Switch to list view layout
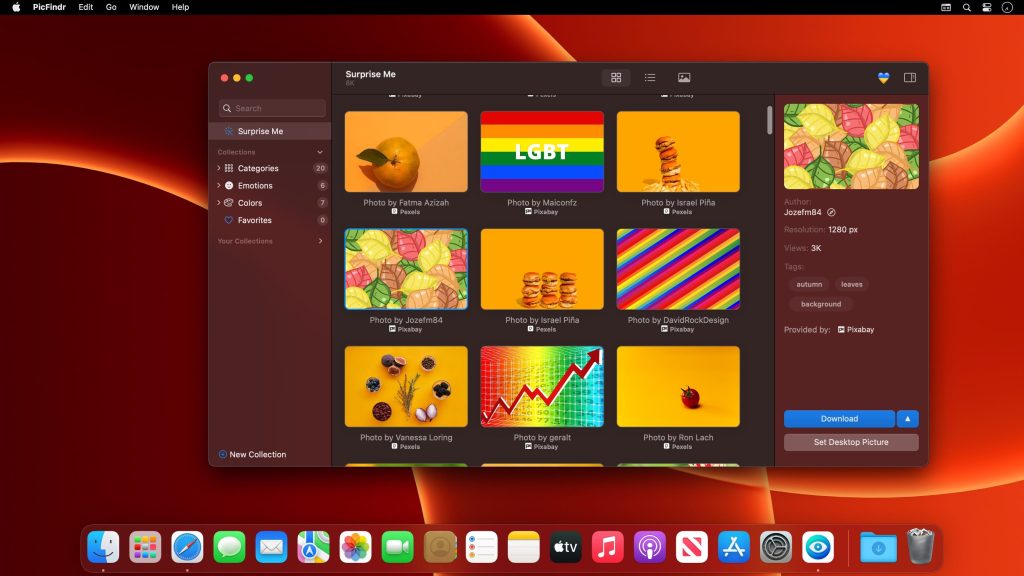The height and width of the screenshot is (576, 1024). tap(650, 77)
